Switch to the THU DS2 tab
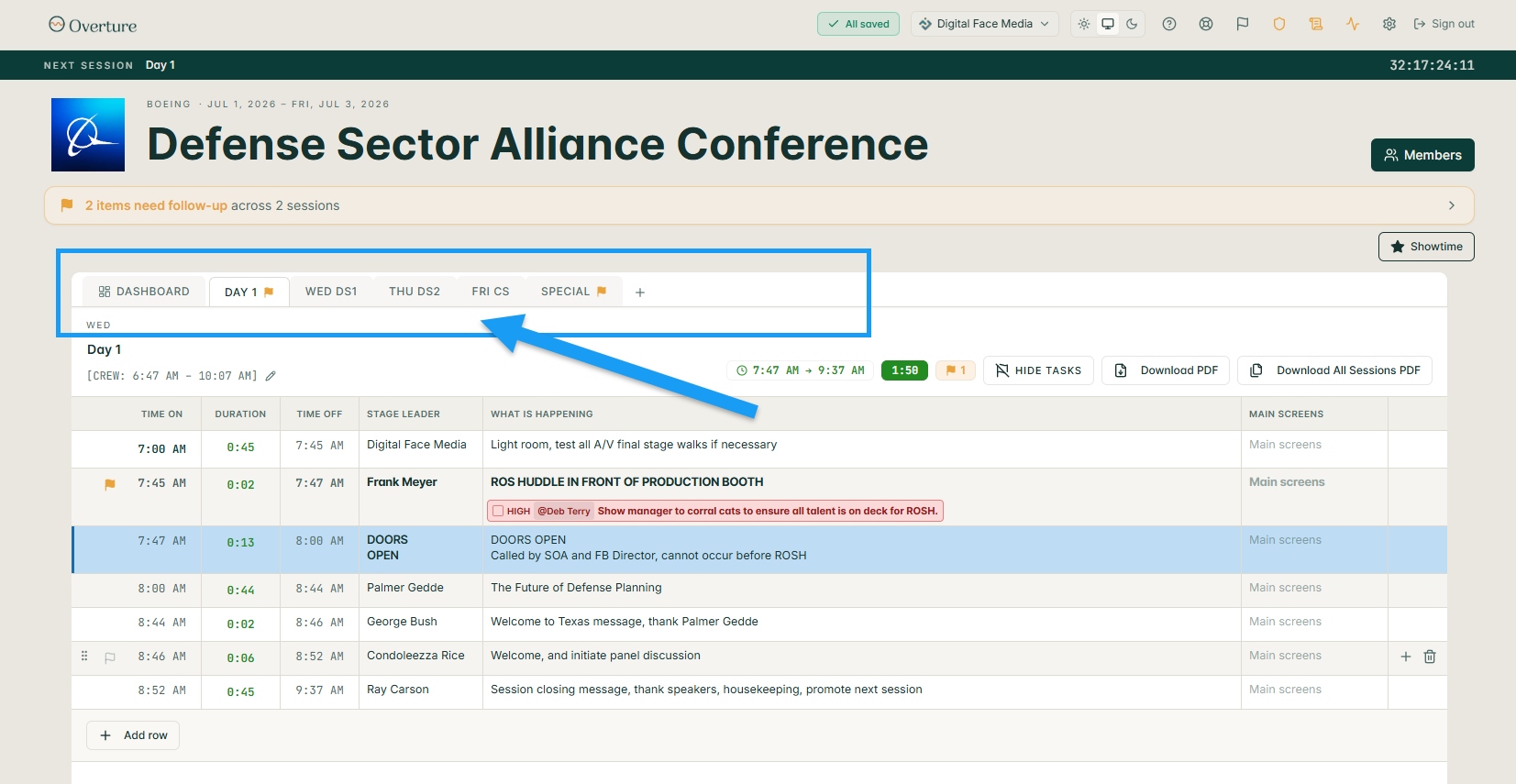Screen dimensions: 1516x784 415,292
